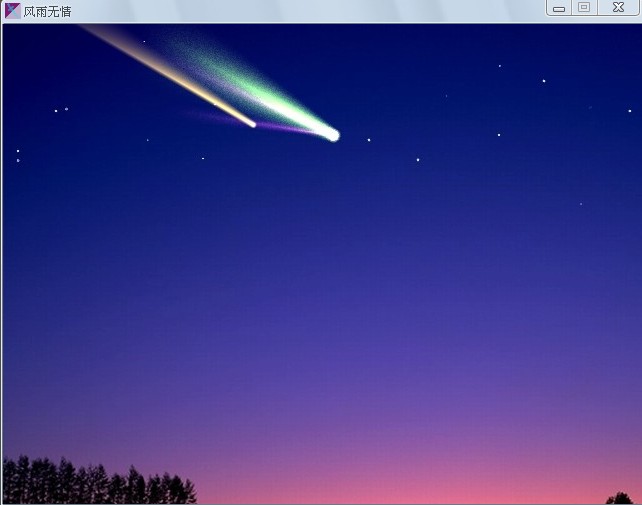This screenshot has width=642, height=505.
Task: Click the 风雨无情 title text
Action: [x=47, y=11]
